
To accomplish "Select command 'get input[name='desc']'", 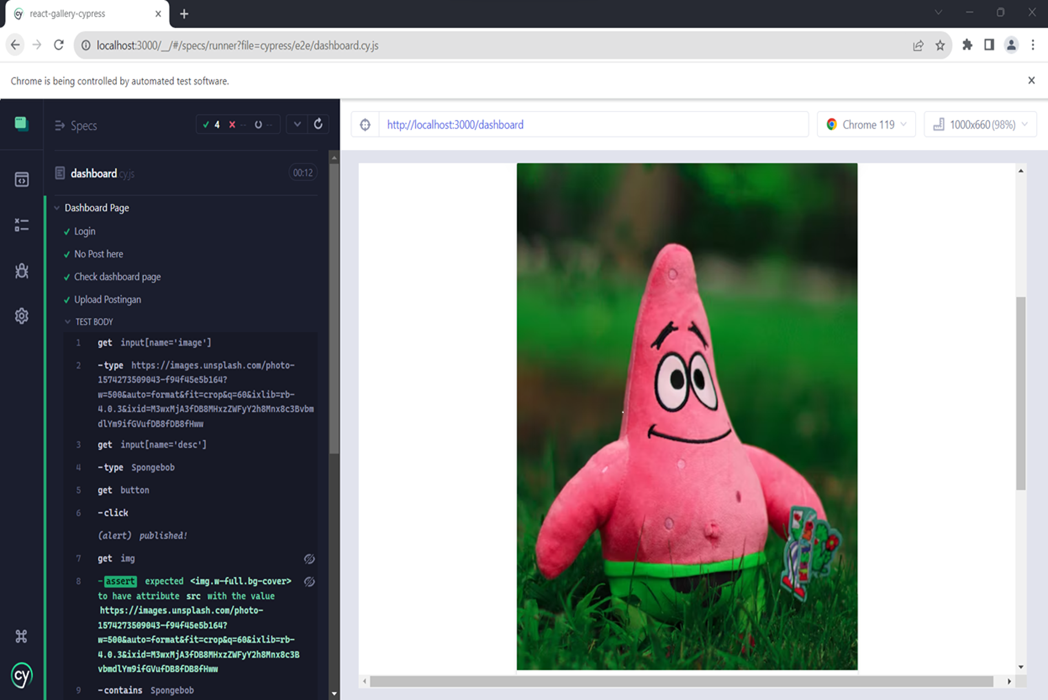I will [x=190, y=445].
